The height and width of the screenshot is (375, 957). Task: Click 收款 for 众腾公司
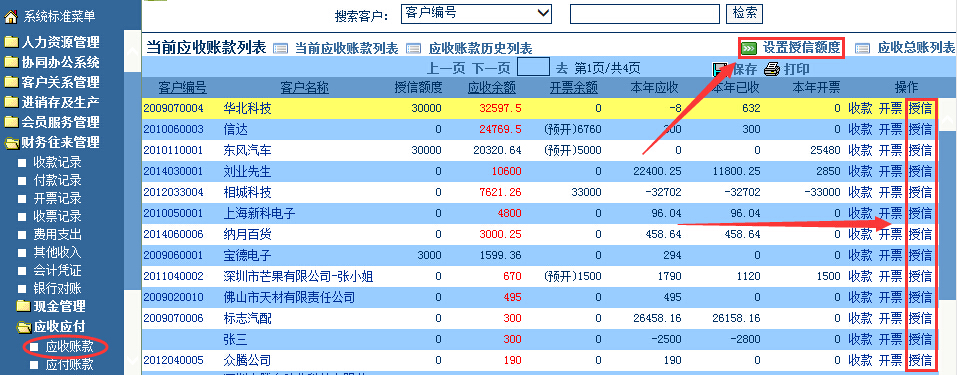[861, 360]
